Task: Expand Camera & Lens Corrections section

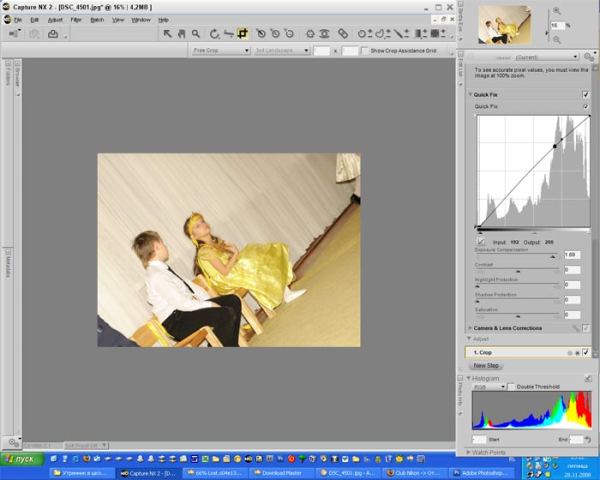Action: pyautogui.click(x=470, y=328)
